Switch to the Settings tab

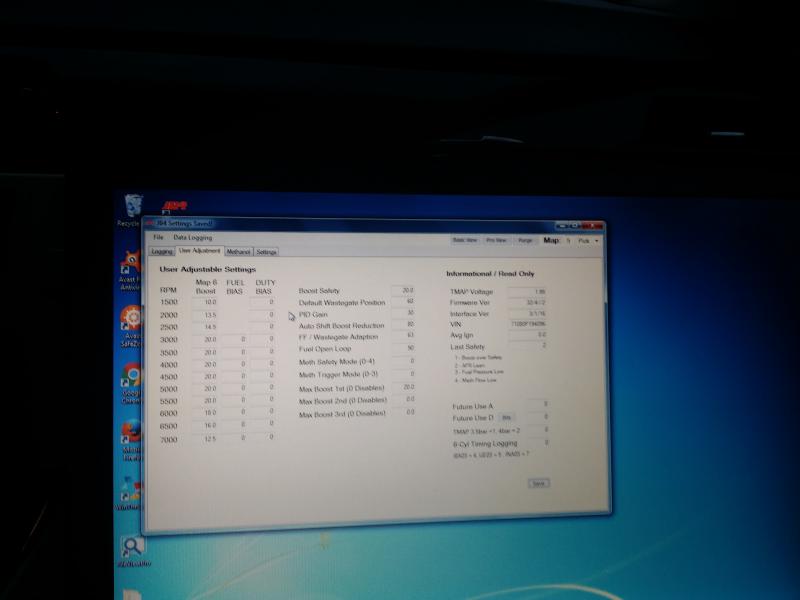[x=266, y=252]
